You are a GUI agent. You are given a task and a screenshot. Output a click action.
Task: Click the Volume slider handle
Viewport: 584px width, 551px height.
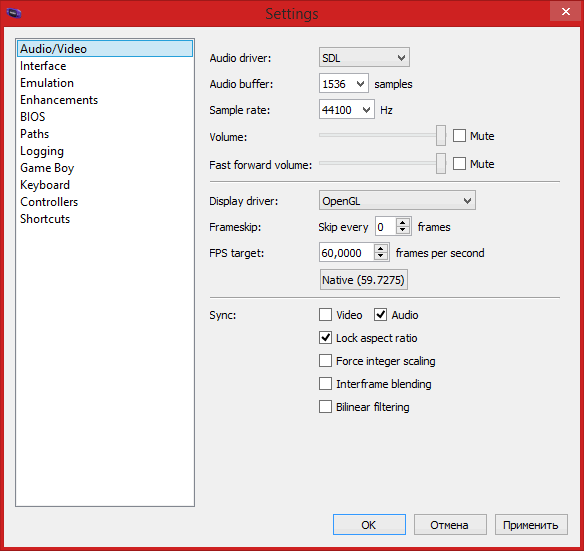441,135
